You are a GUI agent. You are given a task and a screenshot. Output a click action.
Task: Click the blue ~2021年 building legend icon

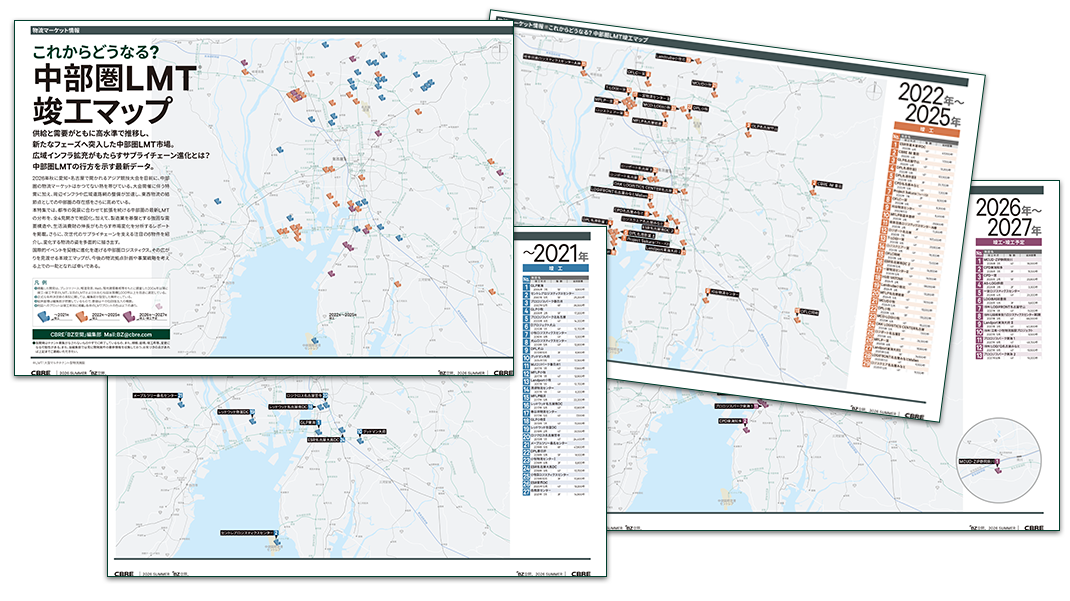43,316
